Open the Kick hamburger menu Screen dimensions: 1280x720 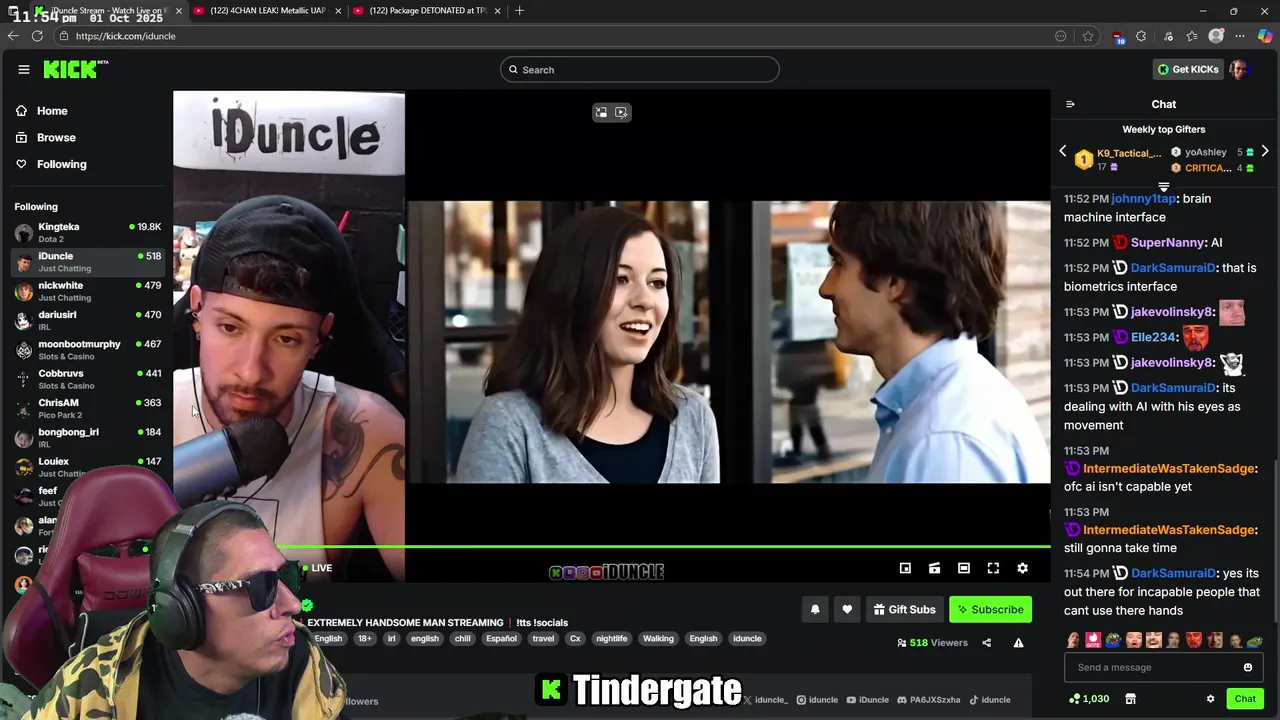(23, 69)
